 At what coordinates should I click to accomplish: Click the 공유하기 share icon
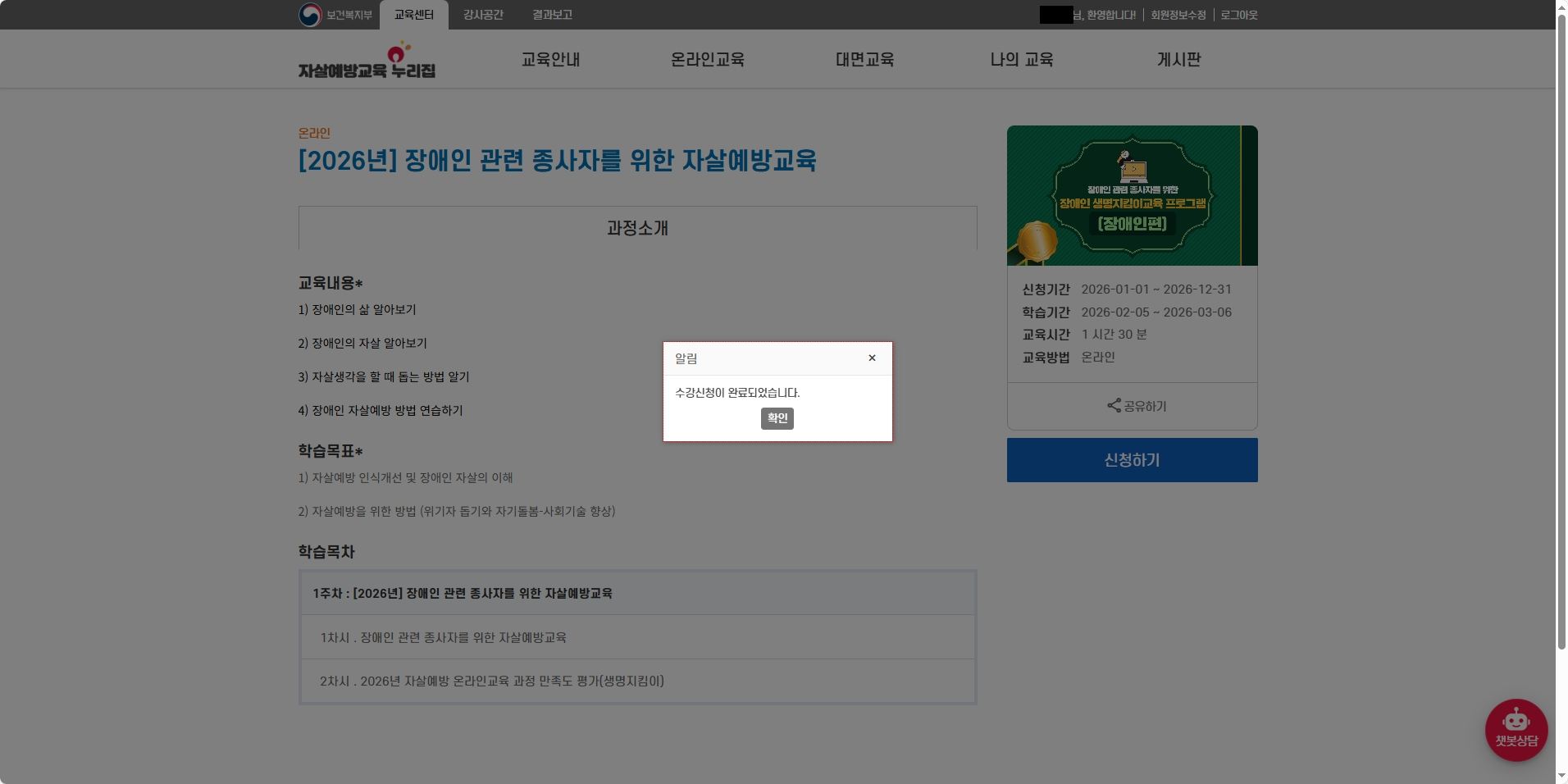tap(1114, 406)
